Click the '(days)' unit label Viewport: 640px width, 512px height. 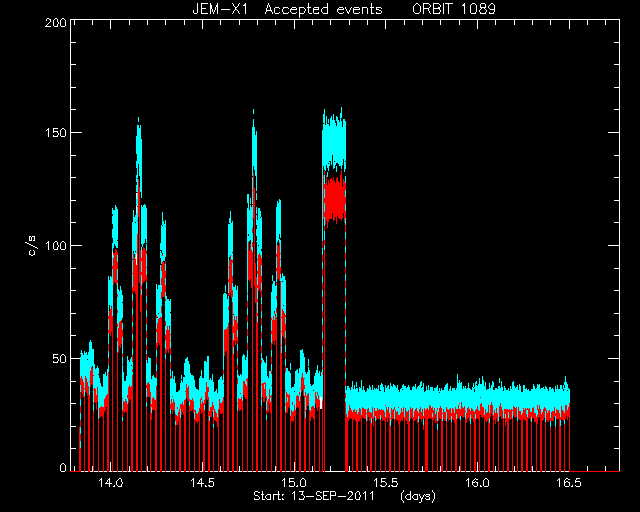[x=418, y=496]
